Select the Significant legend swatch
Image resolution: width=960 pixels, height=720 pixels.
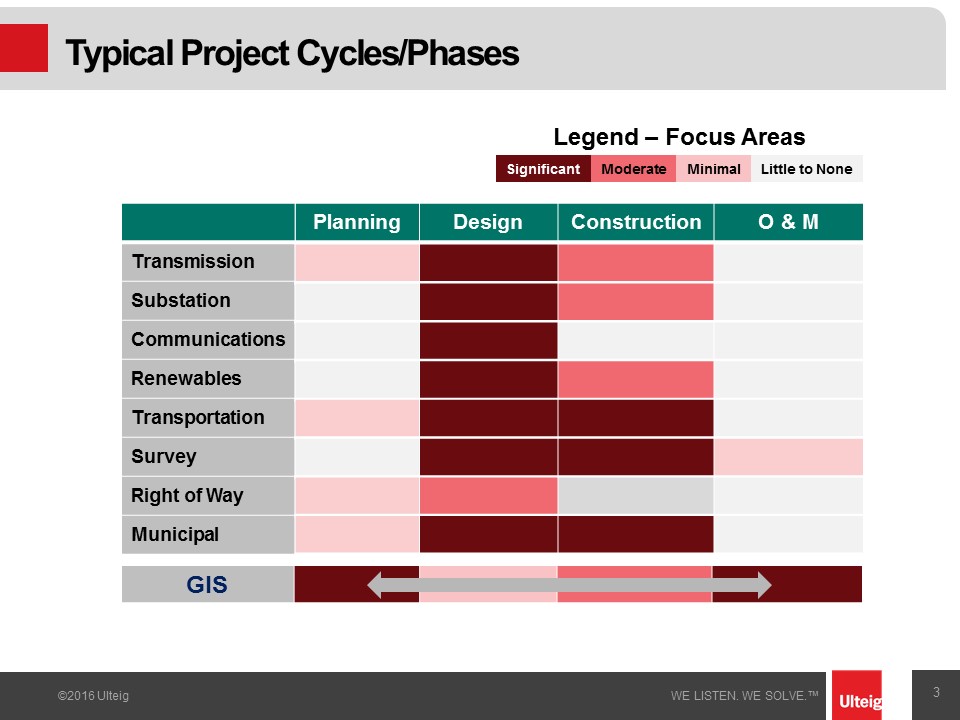point(543,169)
